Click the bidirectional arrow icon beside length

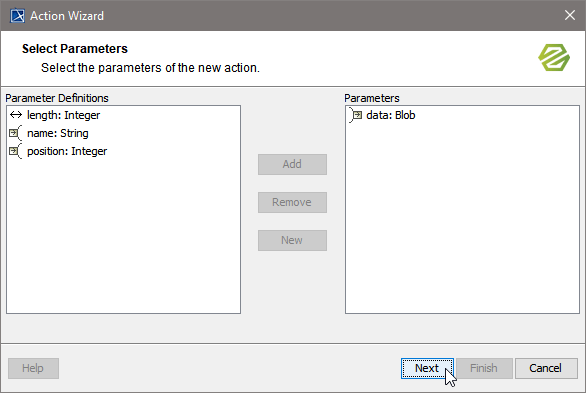(16, 115)
